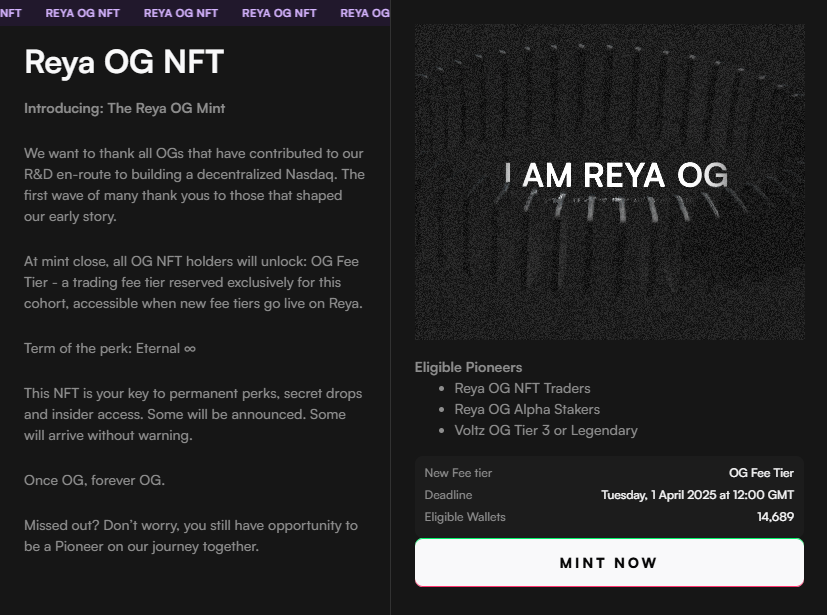The height and width of the screenshot is (615, 827).
Task: Click the MINT NOW button
Action: 608,562
